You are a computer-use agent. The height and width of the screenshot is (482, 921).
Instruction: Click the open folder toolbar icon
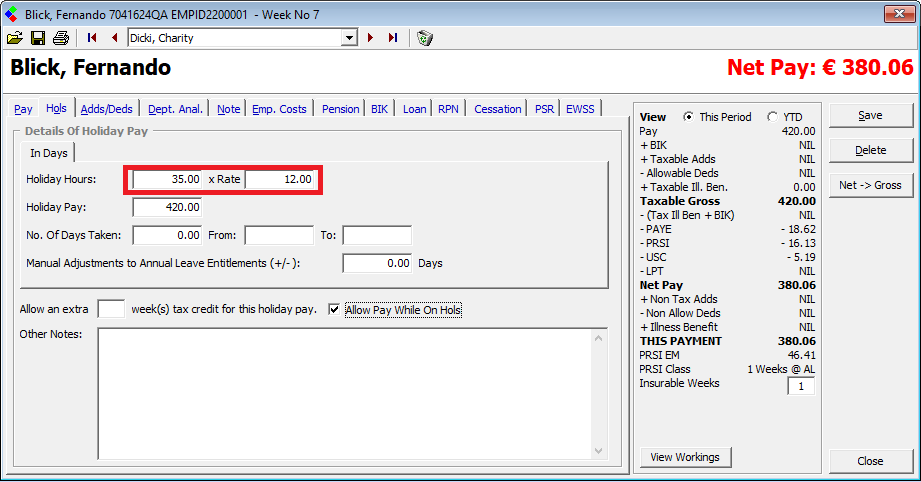tap(14, 38)
